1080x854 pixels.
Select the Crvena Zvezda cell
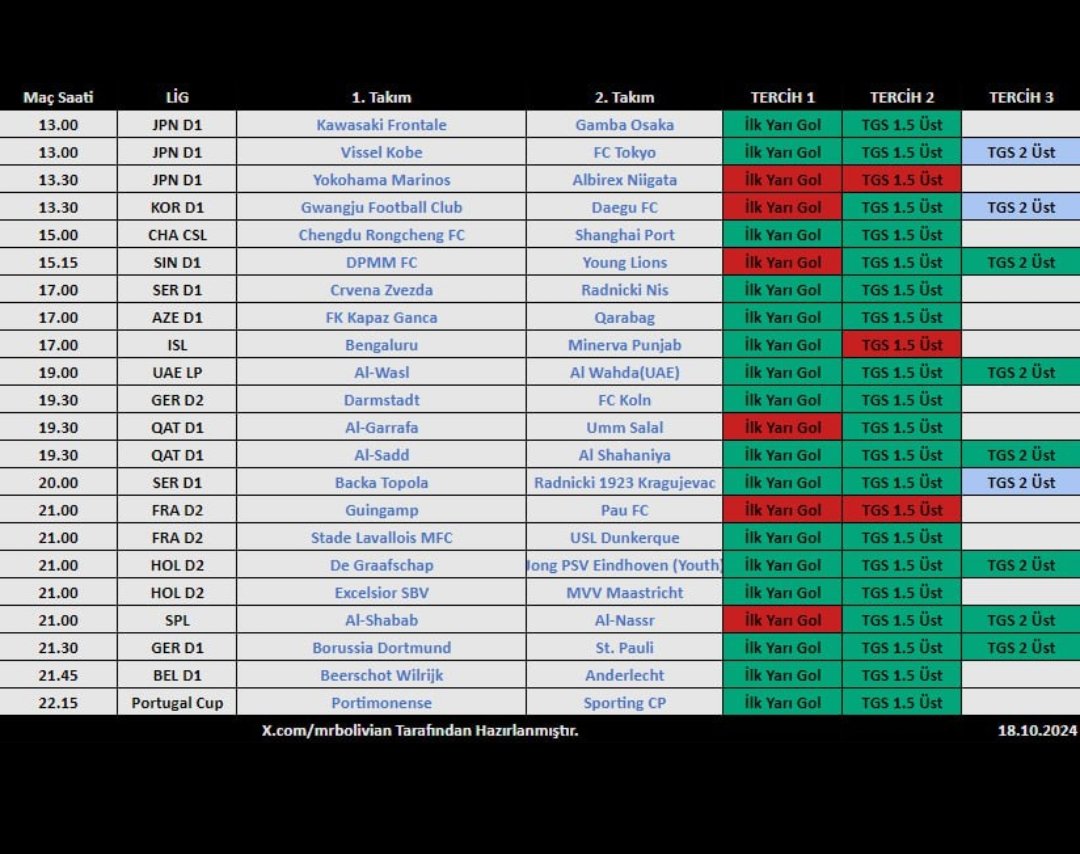pyautogui.click(x=381, y=290)
